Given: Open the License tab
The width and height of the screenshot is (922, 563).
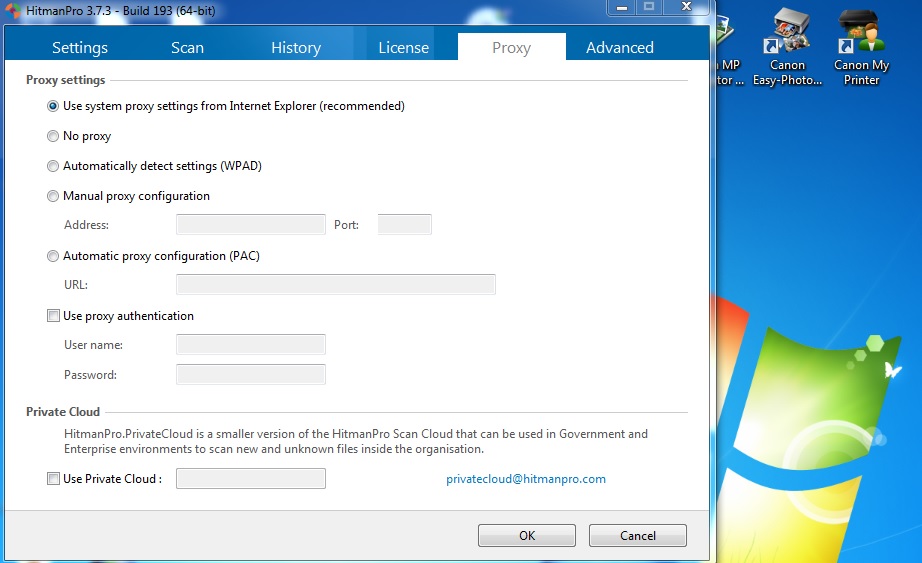Looking at the screenshot, I should pos(403,47).
